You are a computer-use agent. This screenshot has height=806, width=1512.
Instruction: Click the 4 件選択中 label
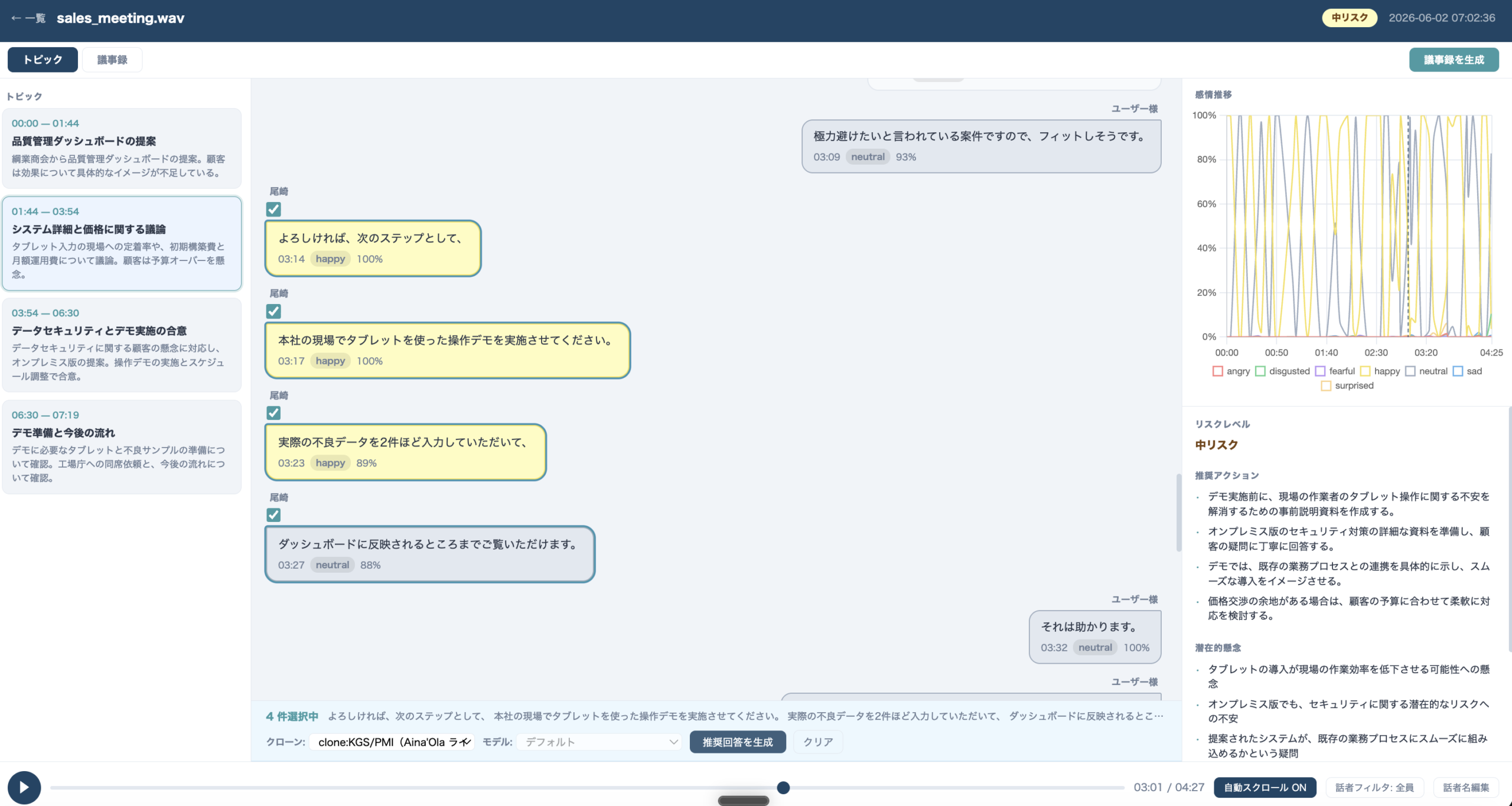click(x=292, y=716)
